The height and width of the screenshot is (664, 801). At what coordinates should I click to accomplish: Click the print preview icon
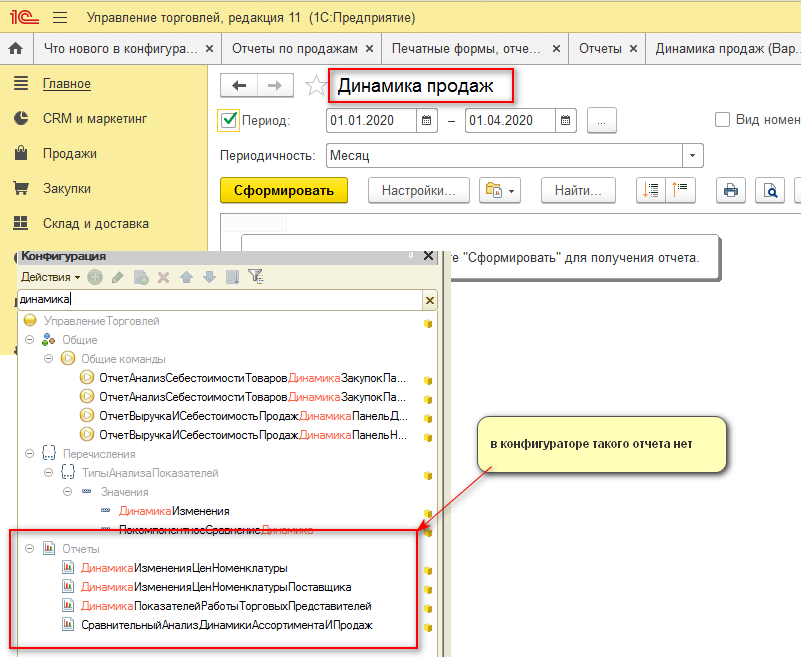(771, 190)
